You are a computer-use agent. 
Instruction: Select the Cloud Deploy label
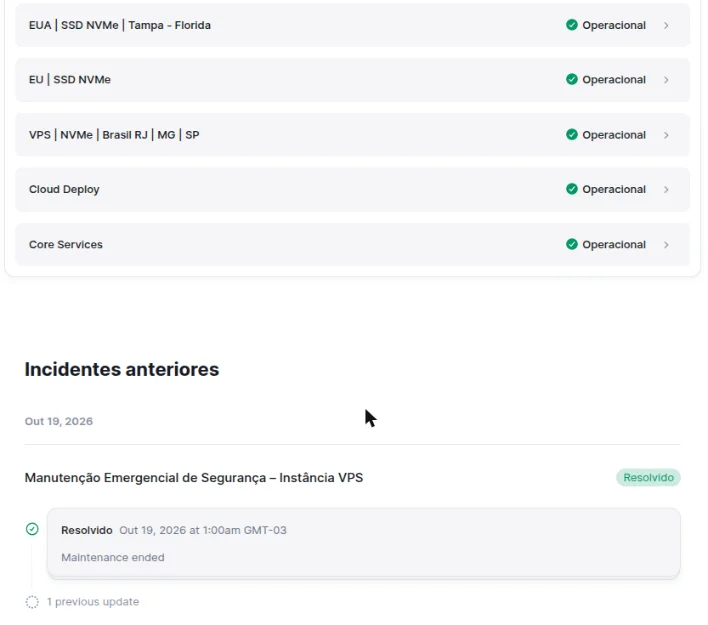tap(64, 189)
